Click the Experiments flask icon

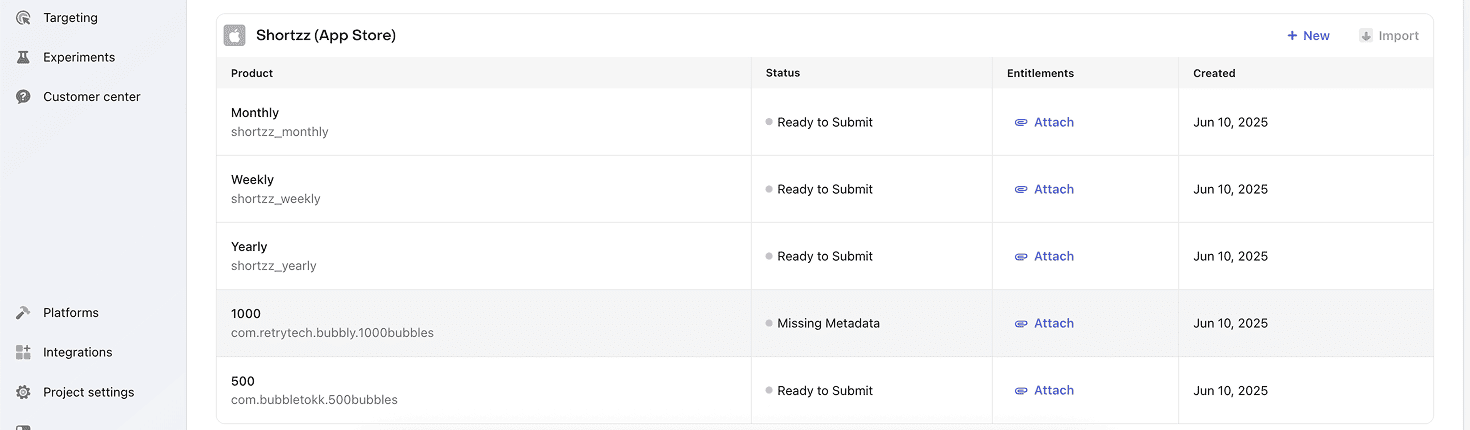point(23,58)
